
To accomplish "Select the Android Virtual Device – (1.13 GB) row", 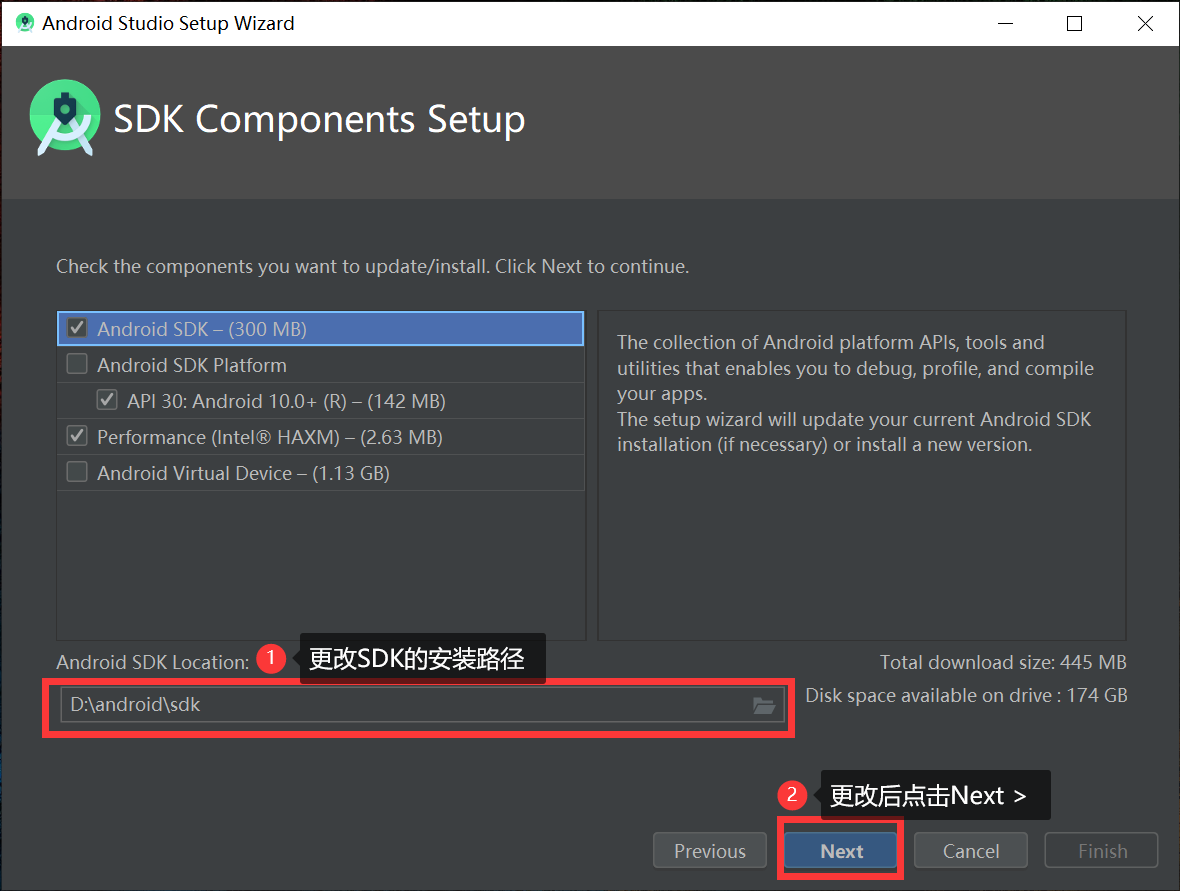I will (321, 473).
